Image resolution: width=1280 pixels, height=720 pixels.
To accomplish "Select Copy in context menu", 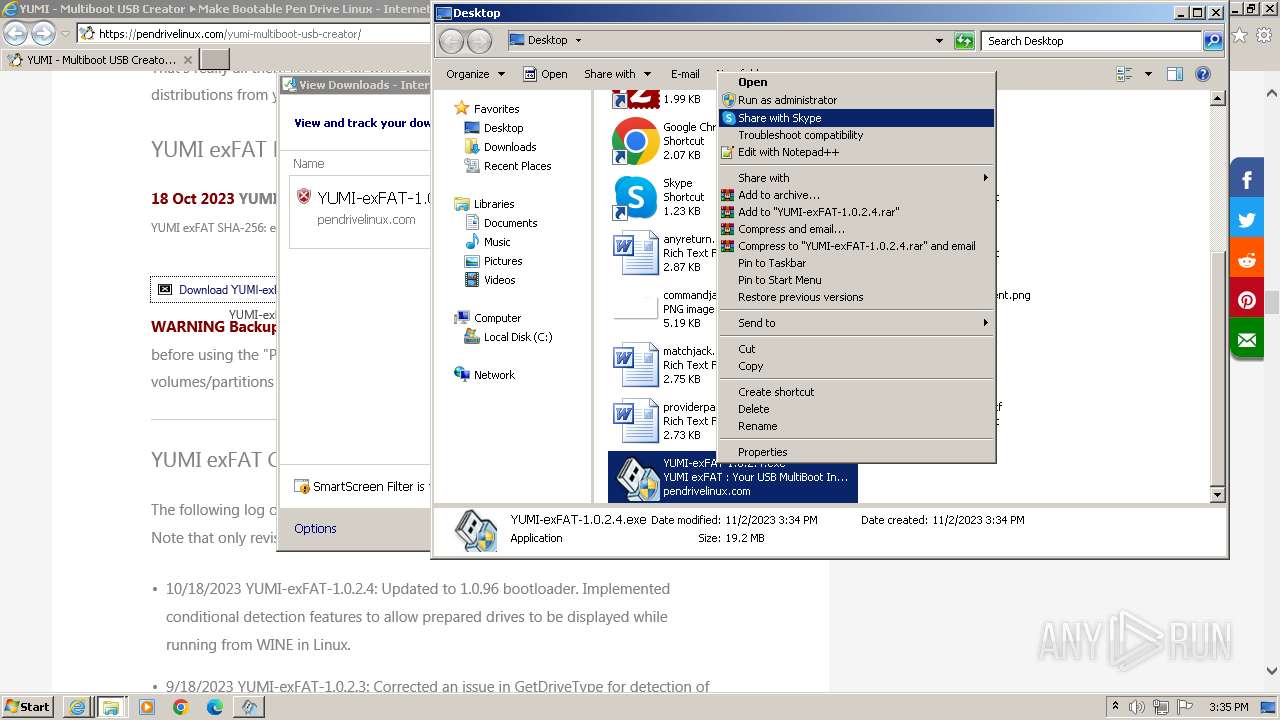I will tap(856, 366).
